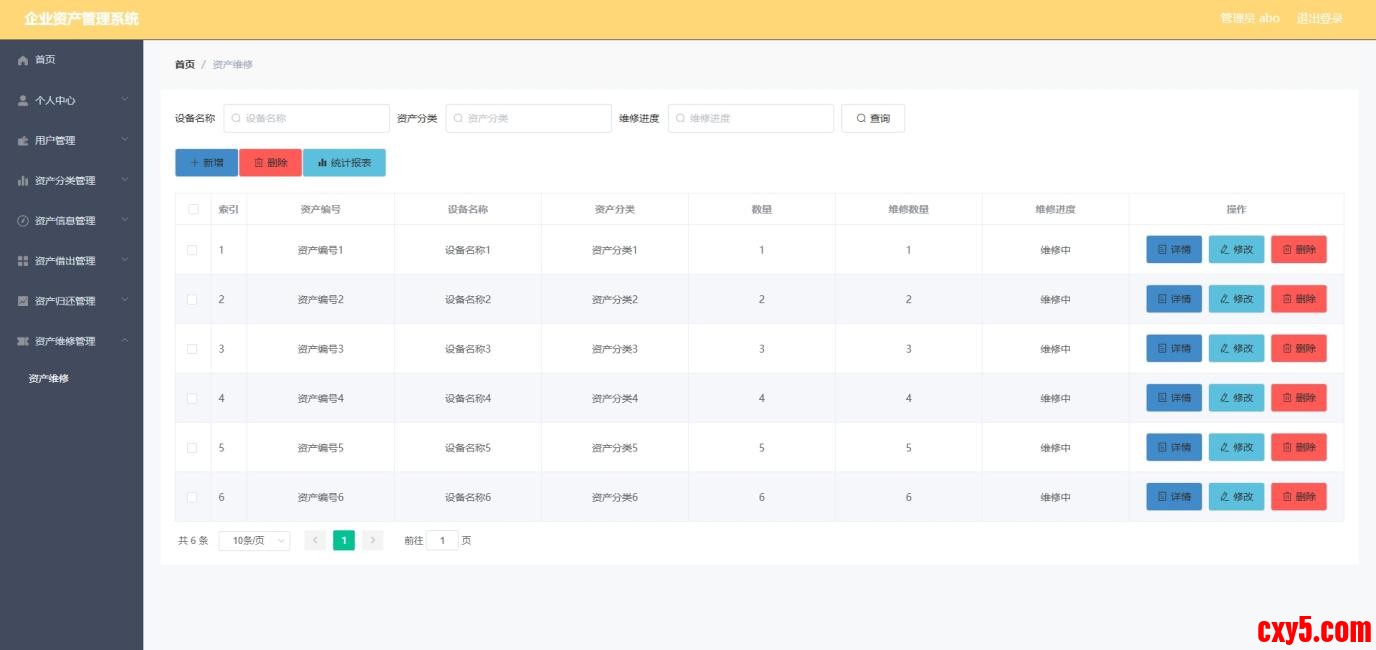Viewport: 1376px width, 650px height.
Task: Open the 10条/页 page size dropdown
Action: 254,541
